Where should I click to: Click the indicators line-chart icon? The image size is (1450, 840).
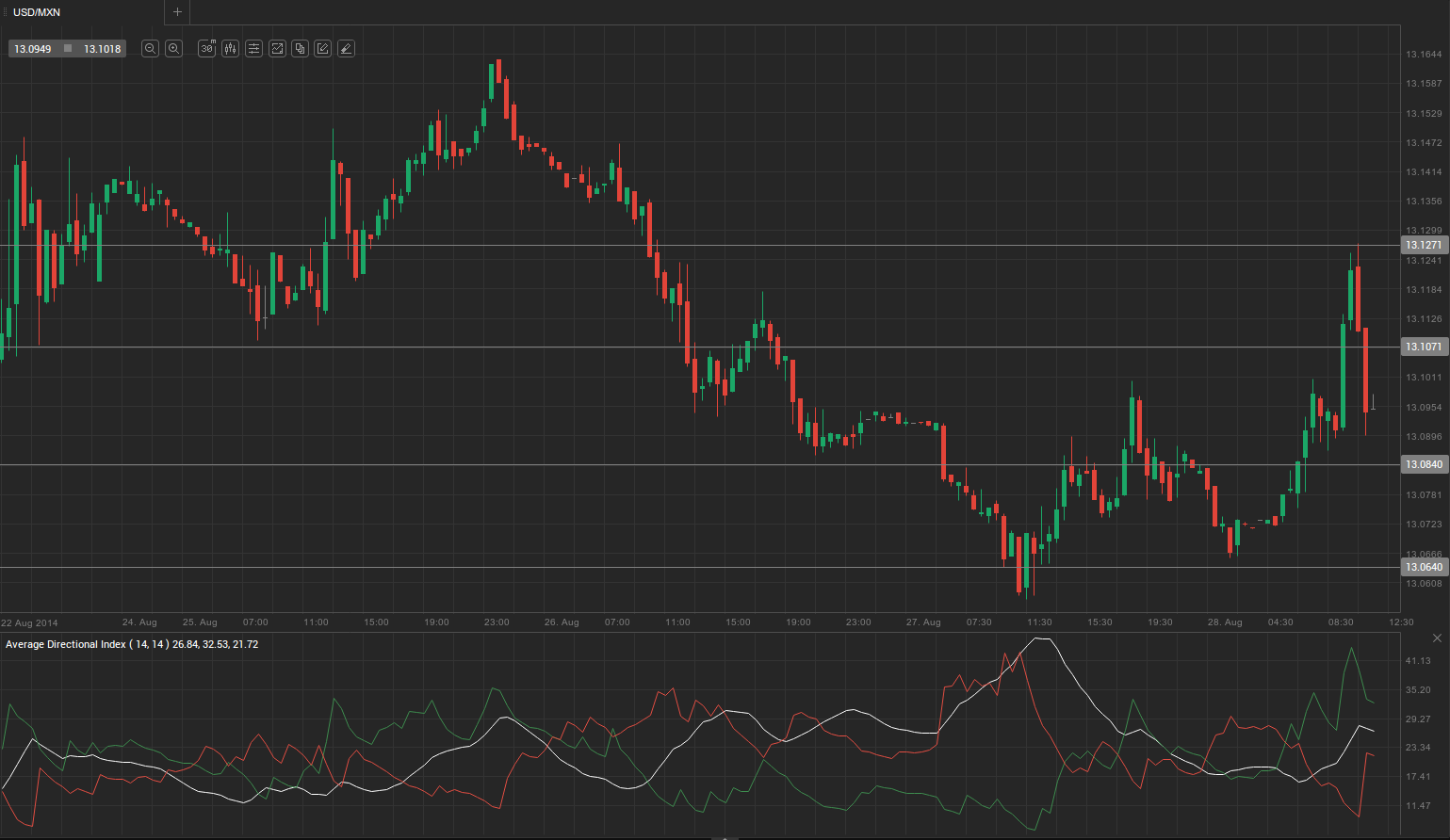point(277,49)
